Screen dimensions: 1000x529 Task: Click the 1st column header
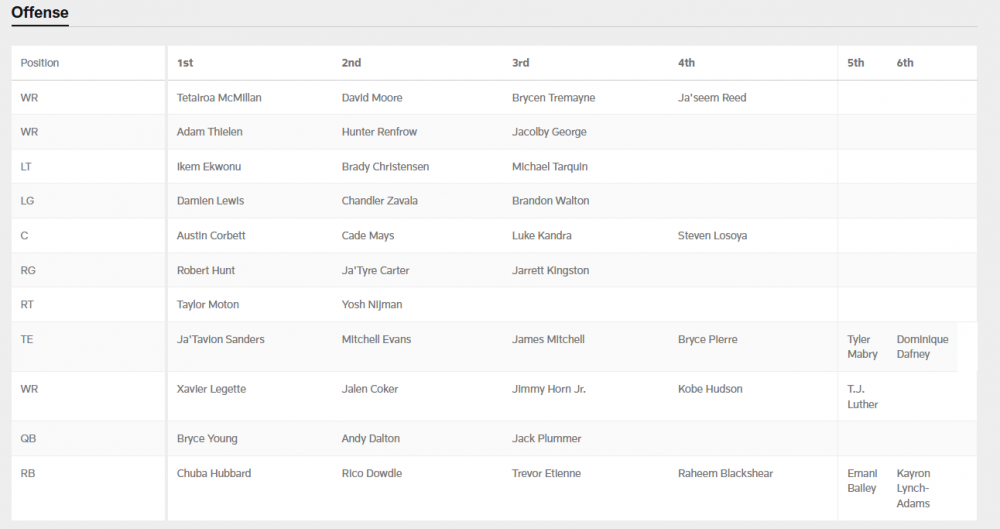coord(185,63)
